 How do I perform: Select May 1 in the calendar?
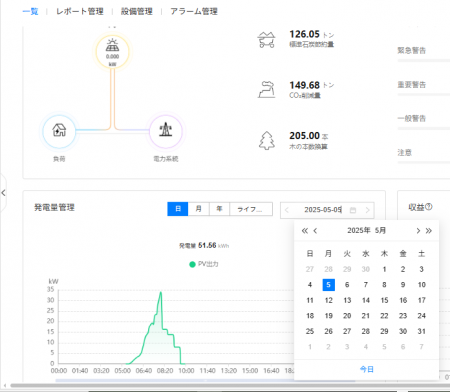(x=384, y=269)
